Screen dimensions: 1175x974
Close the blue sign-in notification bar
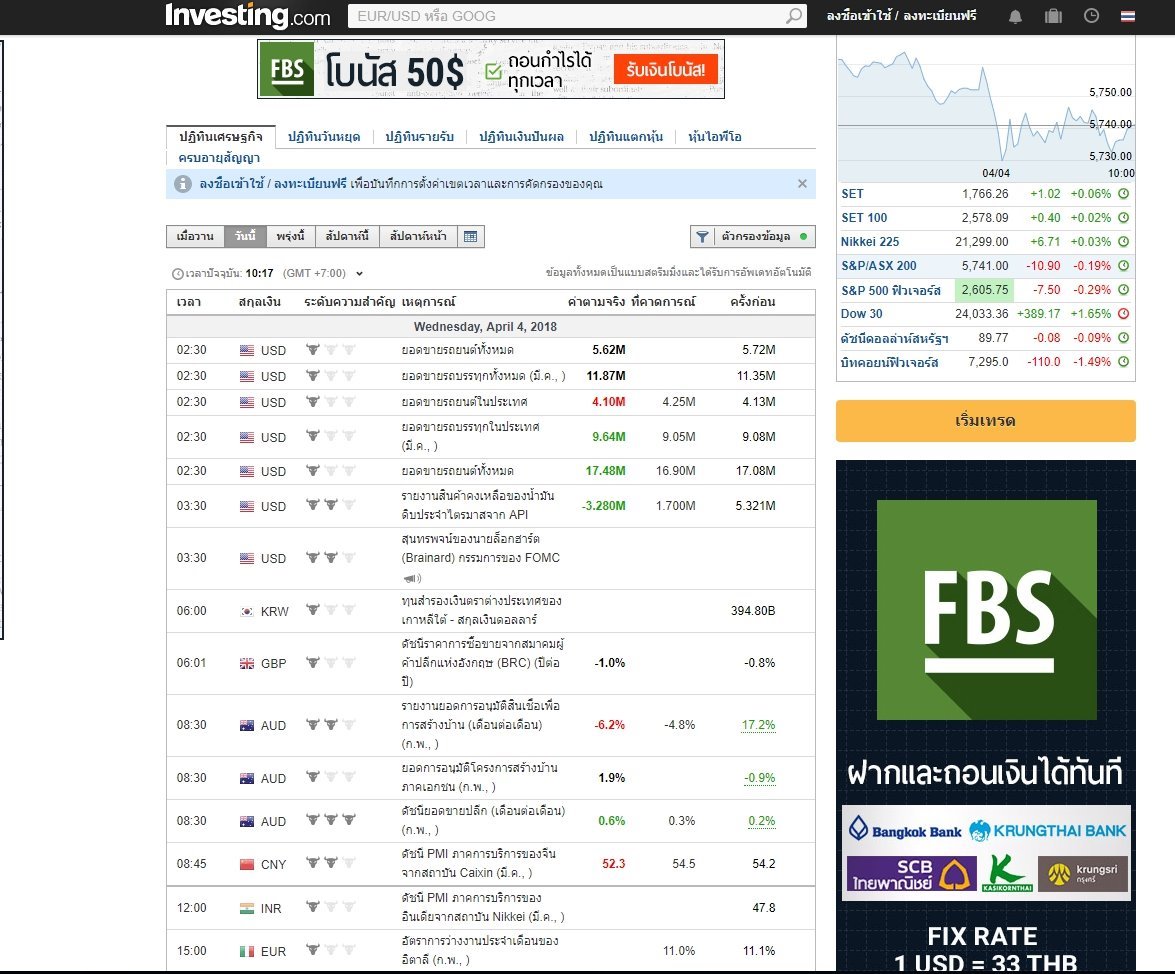802,184
